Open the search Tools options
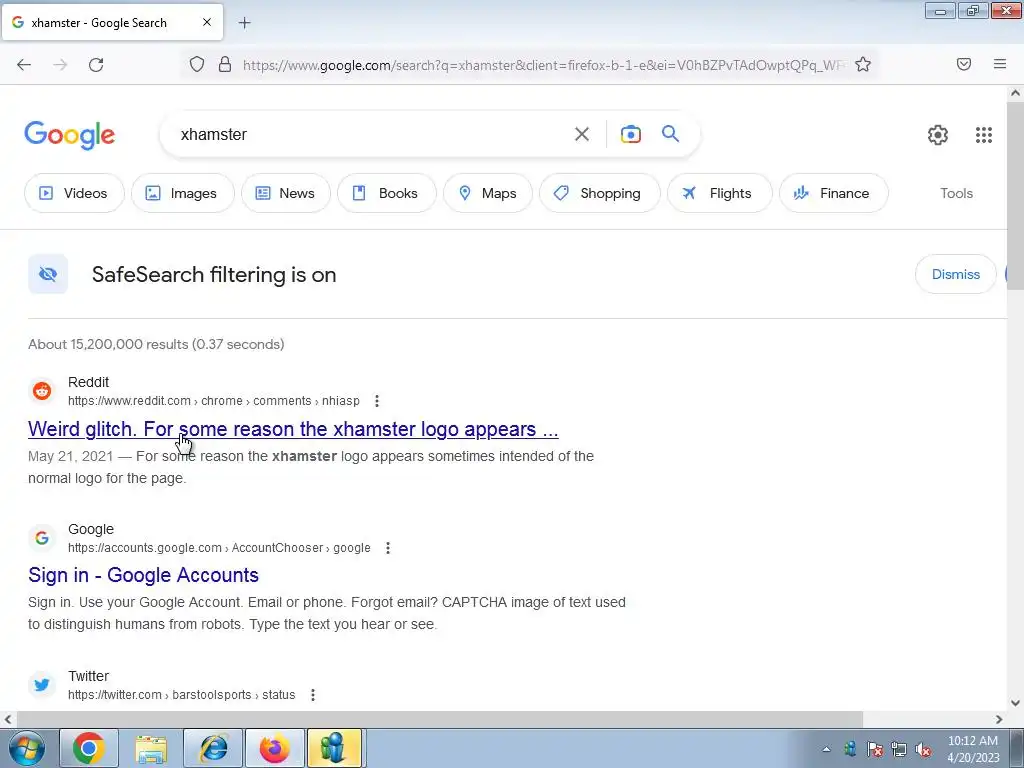 pos(956,193)
